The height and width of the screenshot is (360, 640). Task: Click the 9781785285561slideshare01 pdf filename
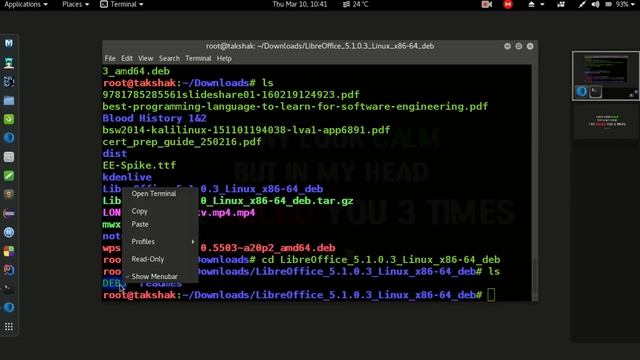coord(231,95)
